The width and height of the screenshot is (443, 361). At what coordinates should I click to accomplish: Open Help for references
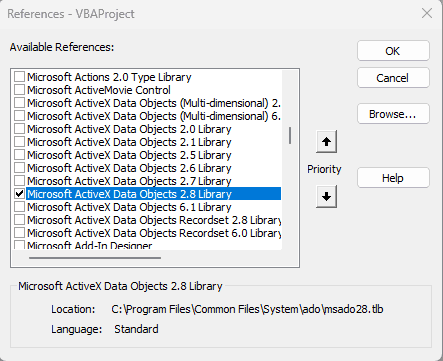coord(393,178)
